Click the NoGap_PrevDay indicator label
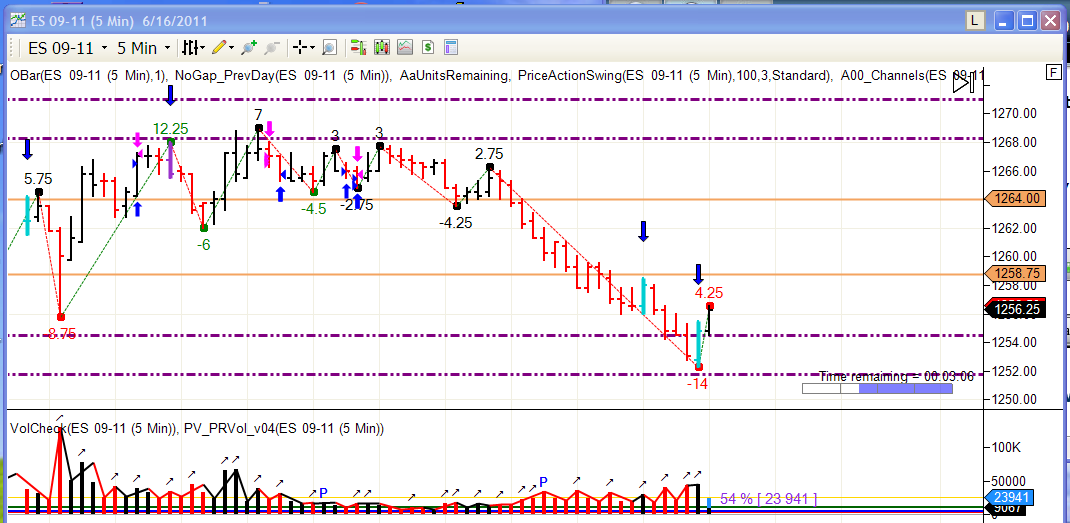 [x=283, y=76]
